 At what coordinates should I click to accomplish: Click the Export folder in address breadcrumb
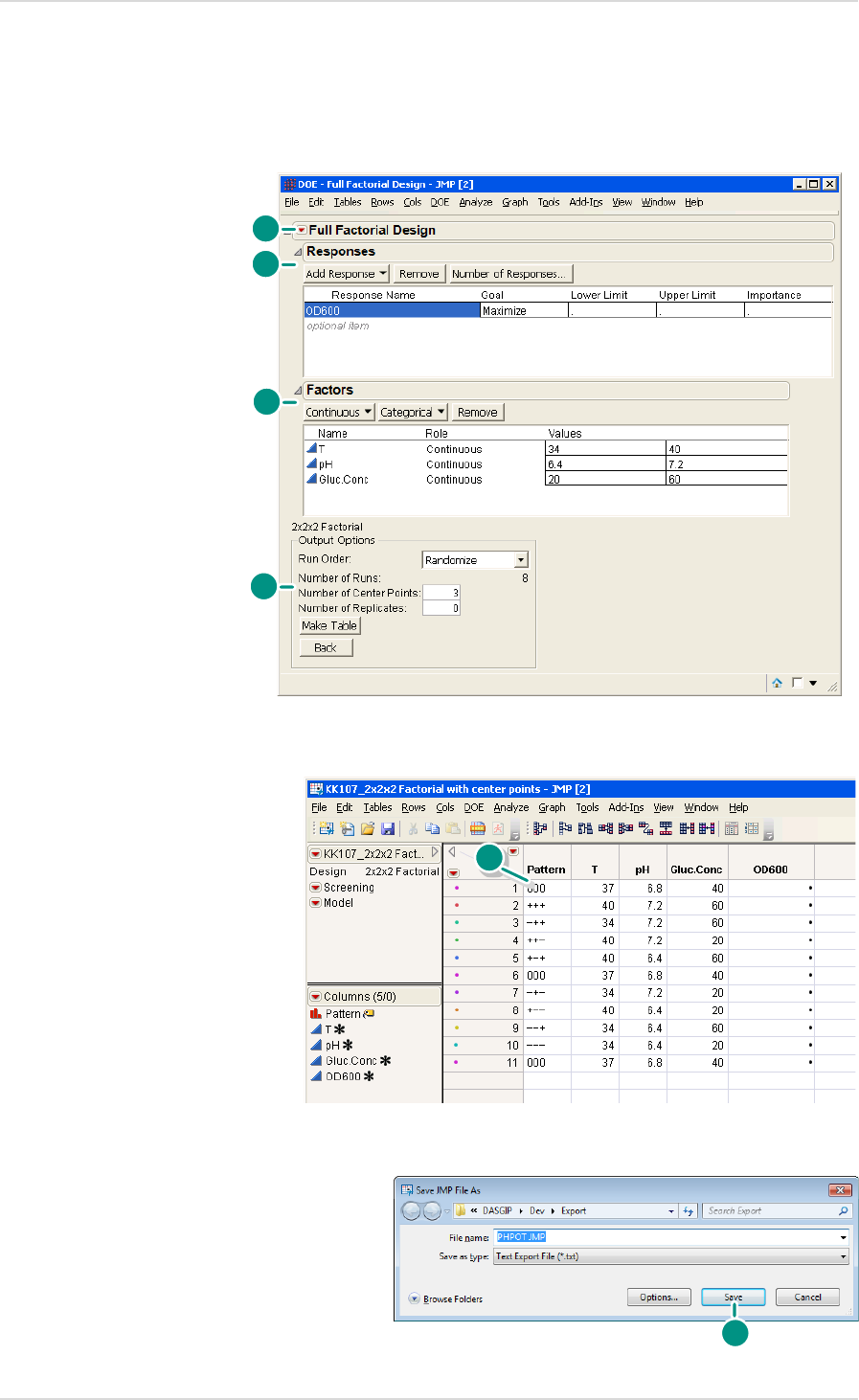(574, 1210)
